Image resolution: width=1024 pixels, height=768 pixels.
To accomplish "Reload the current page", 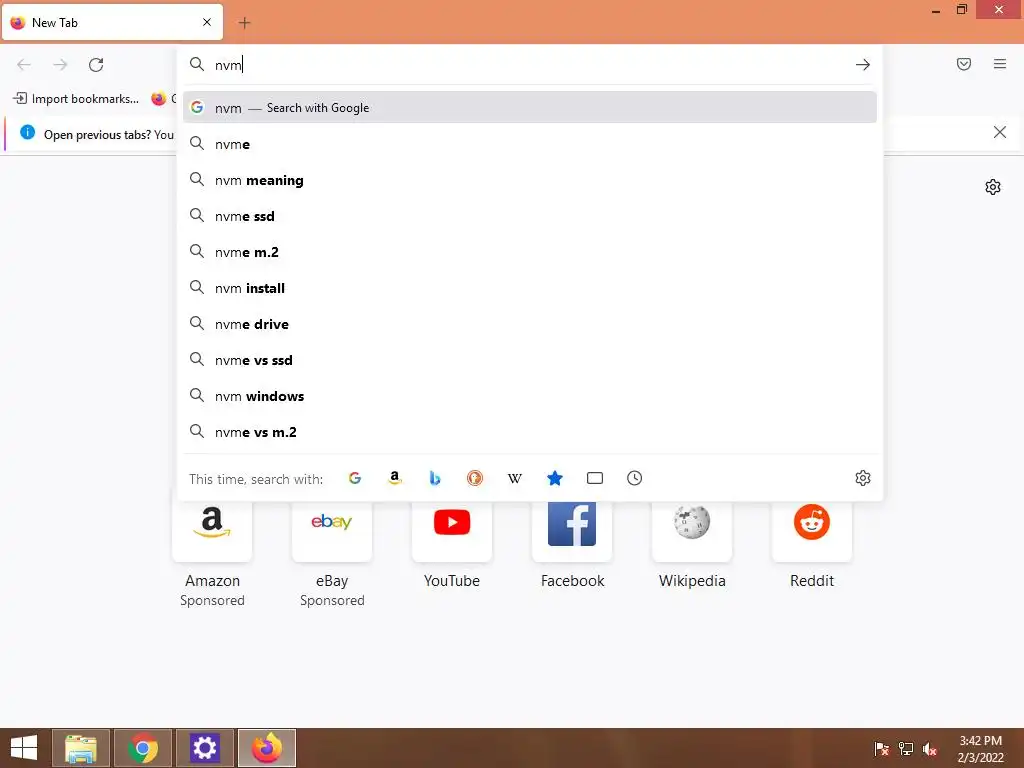I will [96, 65].
